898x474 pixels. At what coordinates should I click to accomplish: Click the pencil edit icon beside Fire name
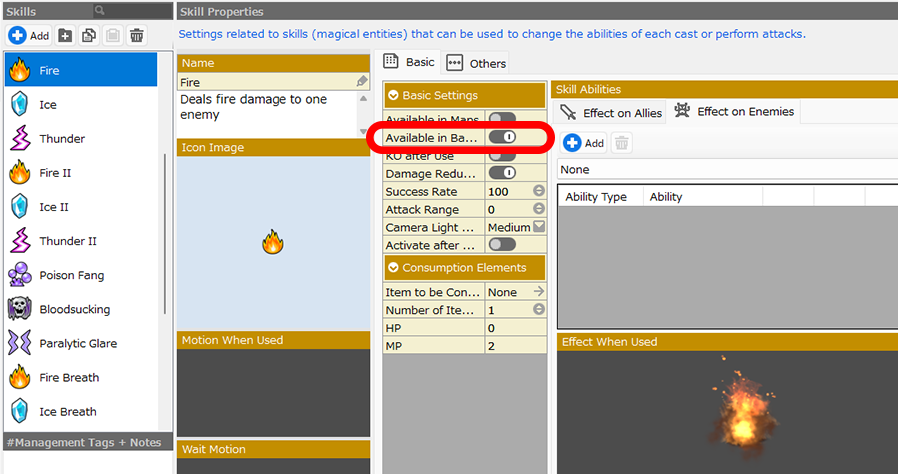pyautogui.click(x=362, y=82)
